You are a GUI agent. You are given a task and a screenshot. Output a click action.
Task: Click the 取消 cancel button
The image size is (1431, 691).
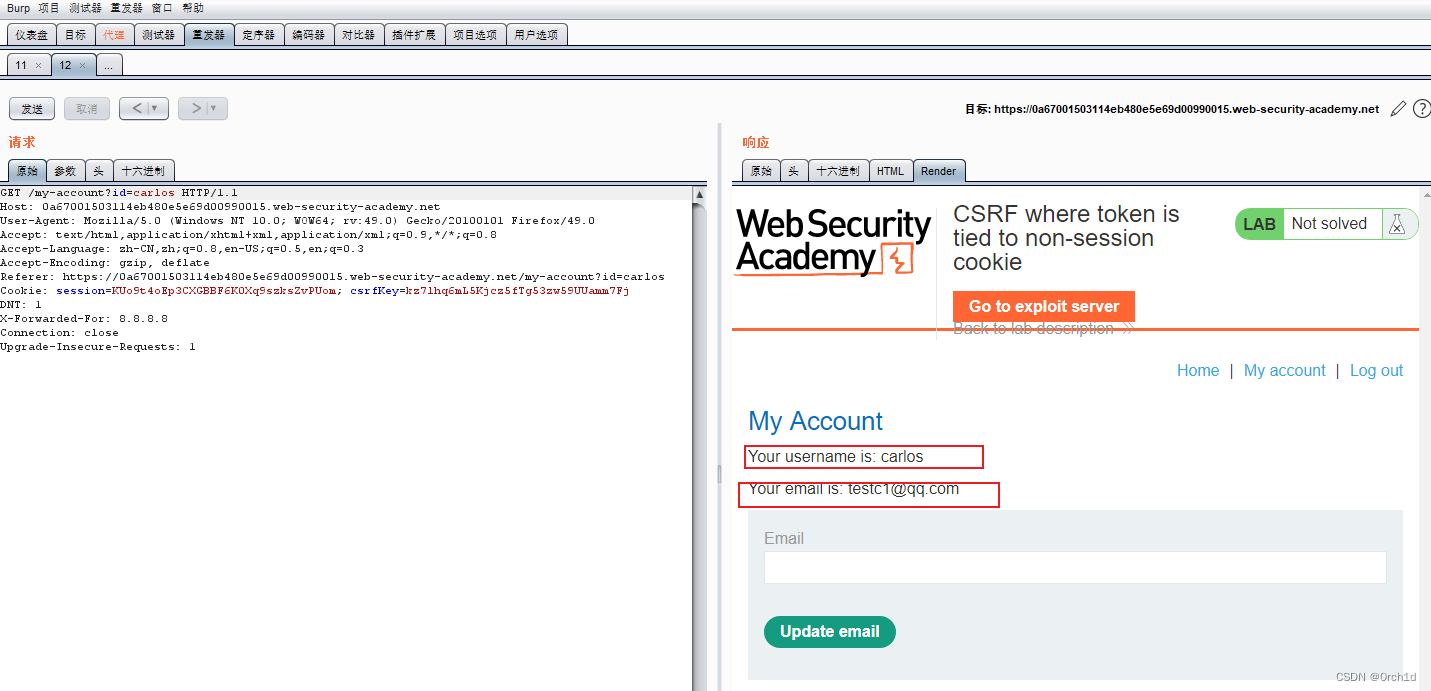87,109
